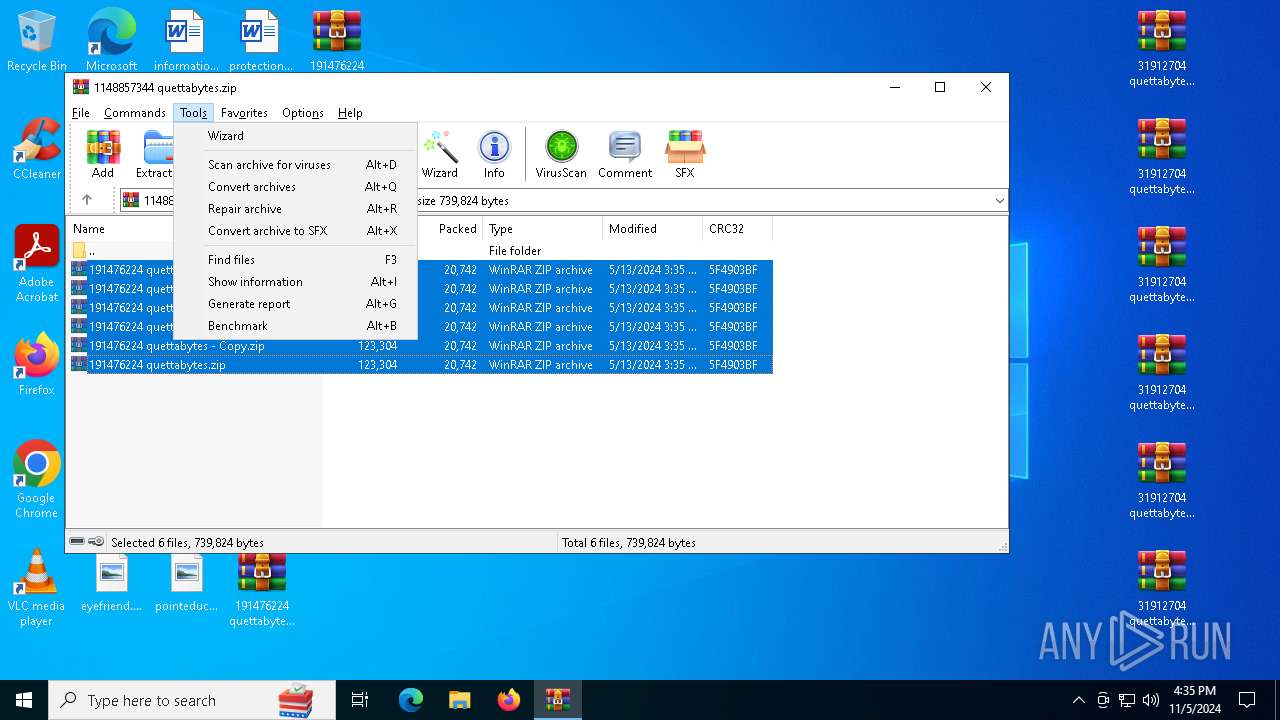Select 191476224 quettabytes - Copy.zip row
The image size is (1280, 720).
pyautogui.click(x=420, y=346)
